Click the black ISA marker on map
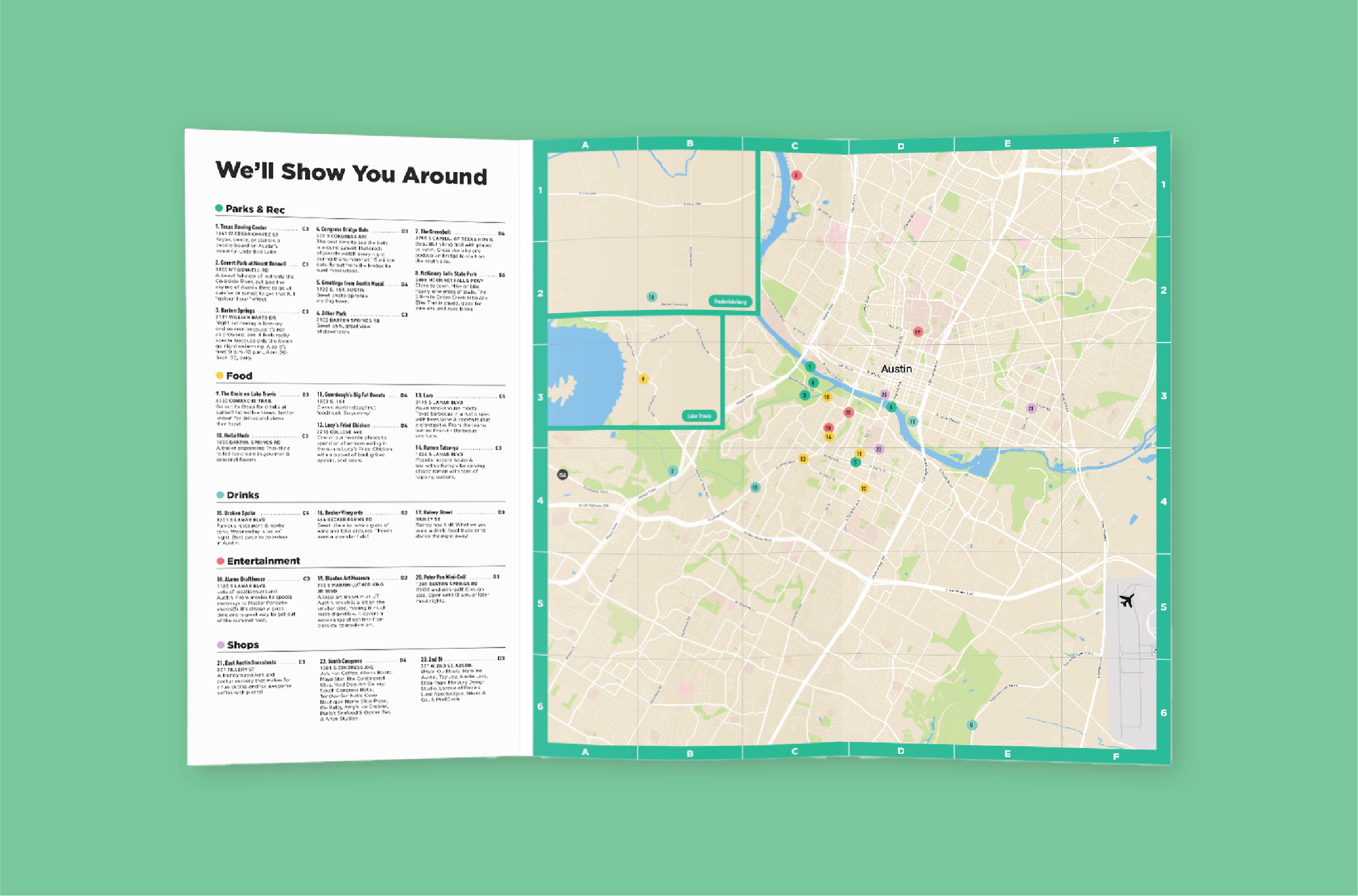This screenshot has height=896, width=1358. pyautogui.click(x=562, y=474)
